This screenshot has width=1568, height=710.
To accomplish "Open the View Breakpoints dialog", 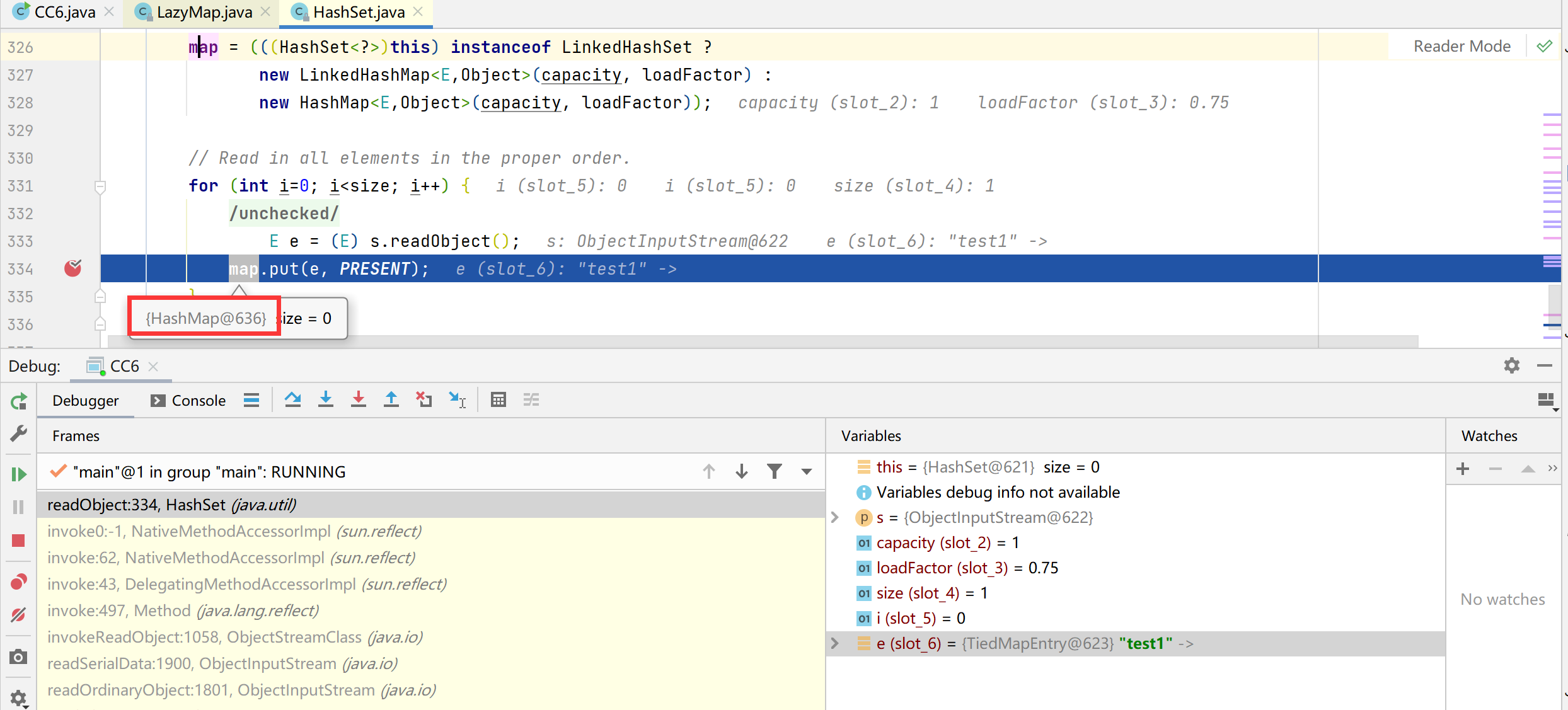I will (19, 582).
